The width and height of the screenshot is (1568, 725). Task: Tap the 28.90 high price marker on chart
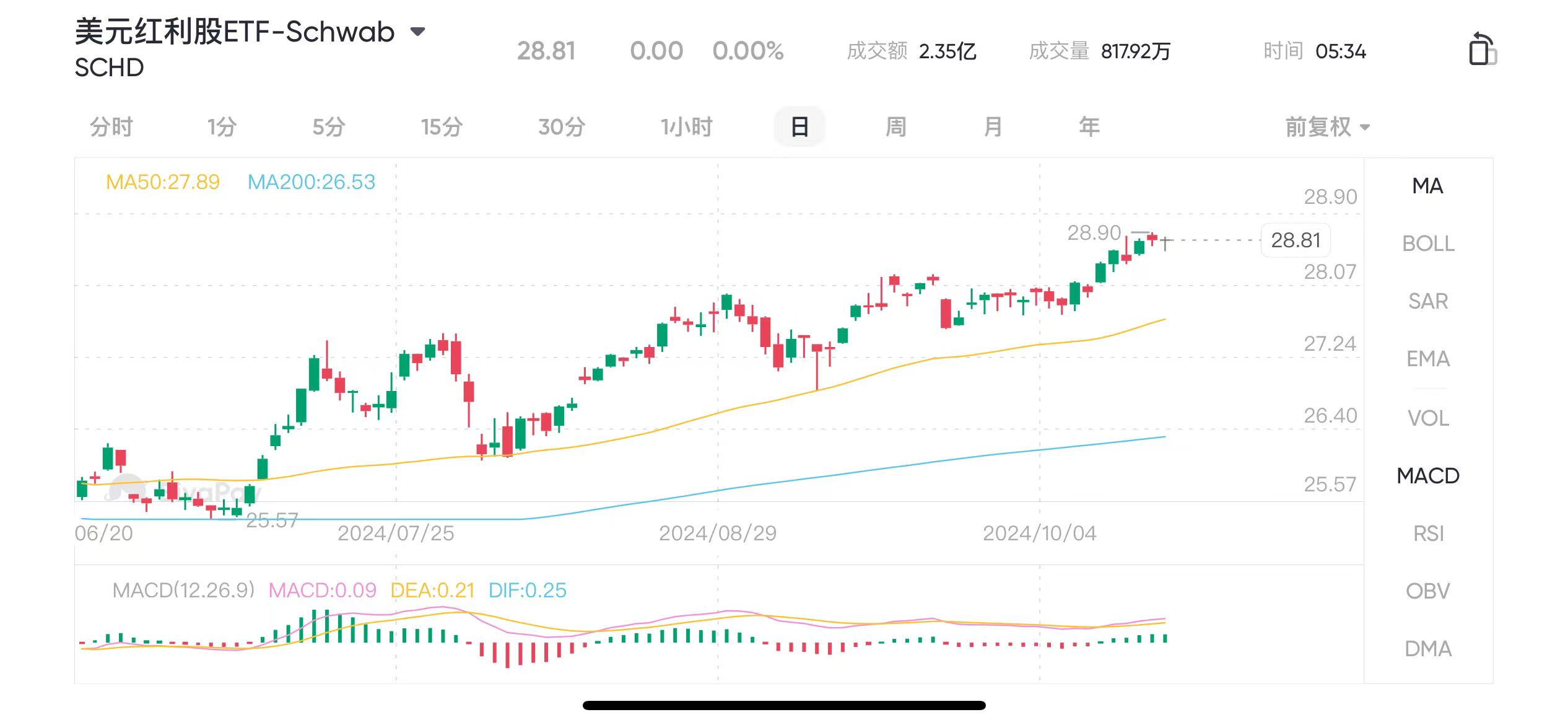click(x=1094, y=233)
